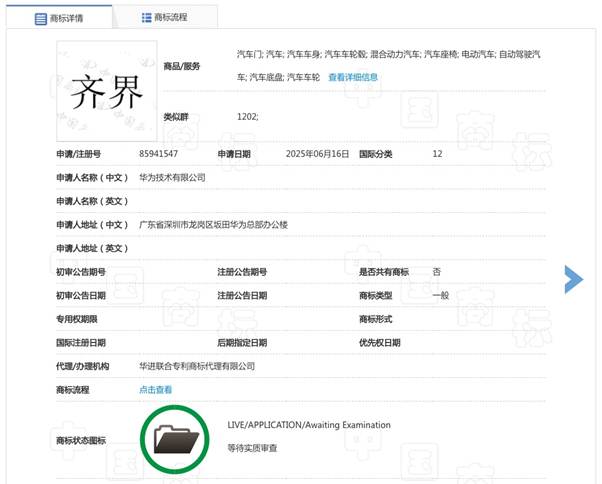Click the flow icon on 商标流程 tab
Image resolution: width=602 pixels, height=484 pixels.
coord(147,17)
